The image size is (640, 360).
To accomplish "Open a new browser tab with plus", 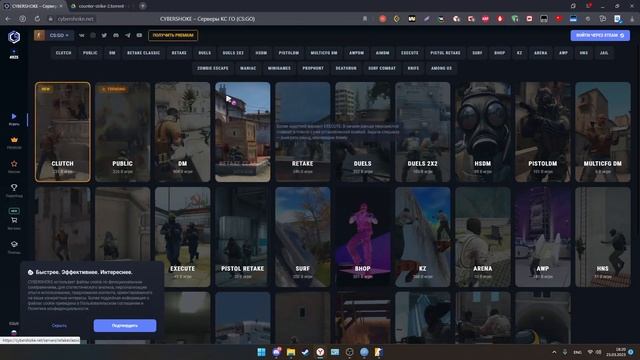I will (x=143, y=6).
